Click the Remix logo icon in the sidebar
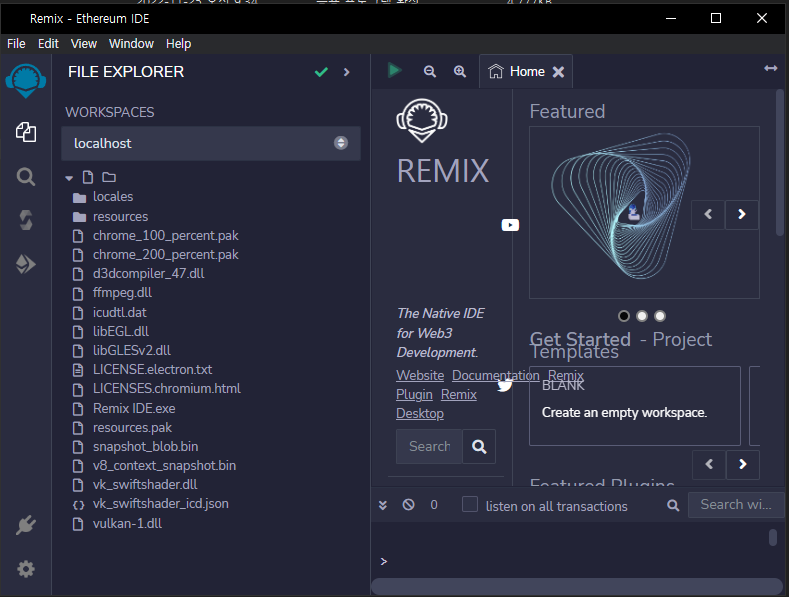Image resolution: width=789 pixels, height=597 pixels. (26, 81)
